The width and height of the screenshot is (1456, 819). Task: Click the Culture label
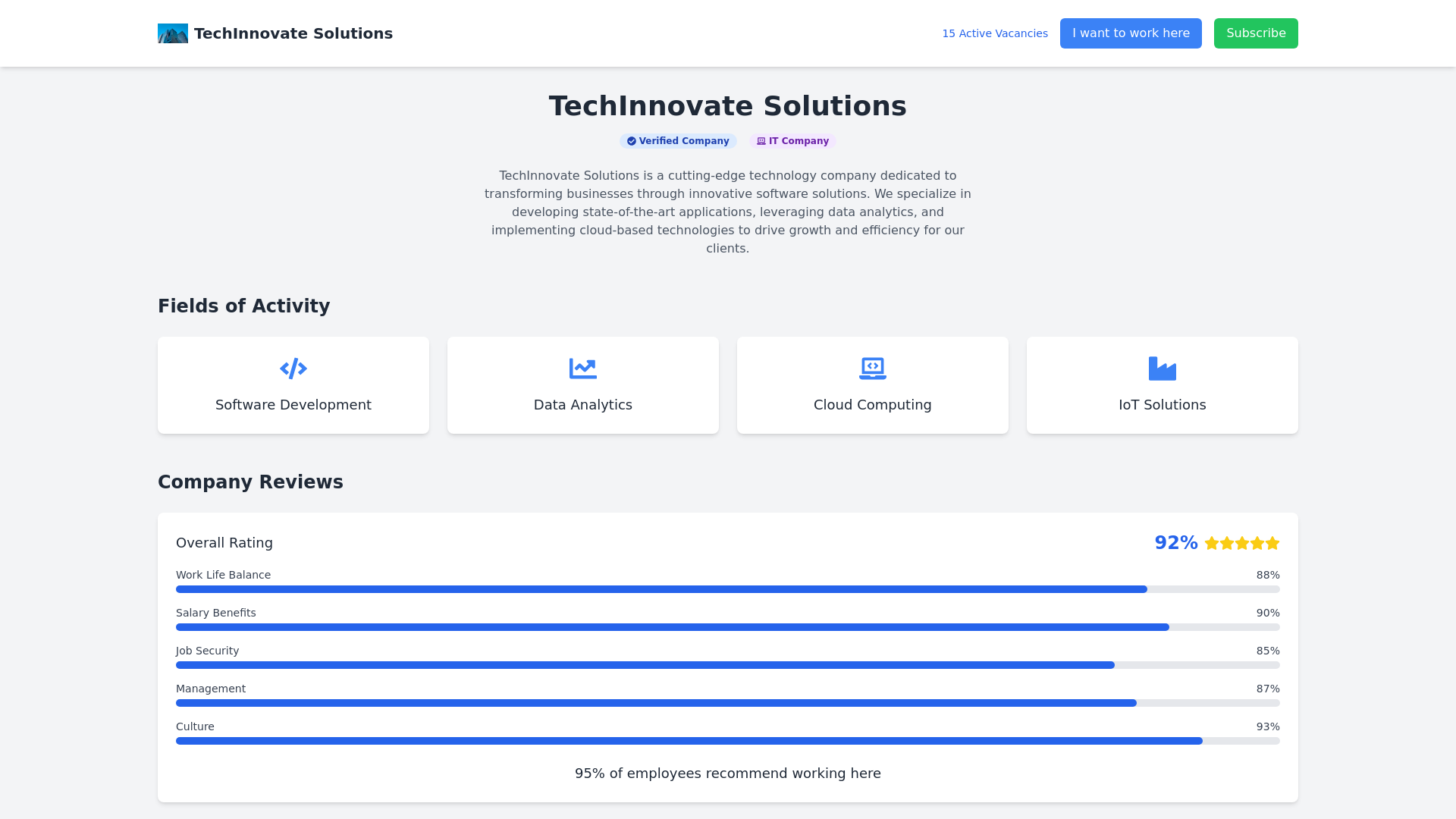(x=195, y=726)
